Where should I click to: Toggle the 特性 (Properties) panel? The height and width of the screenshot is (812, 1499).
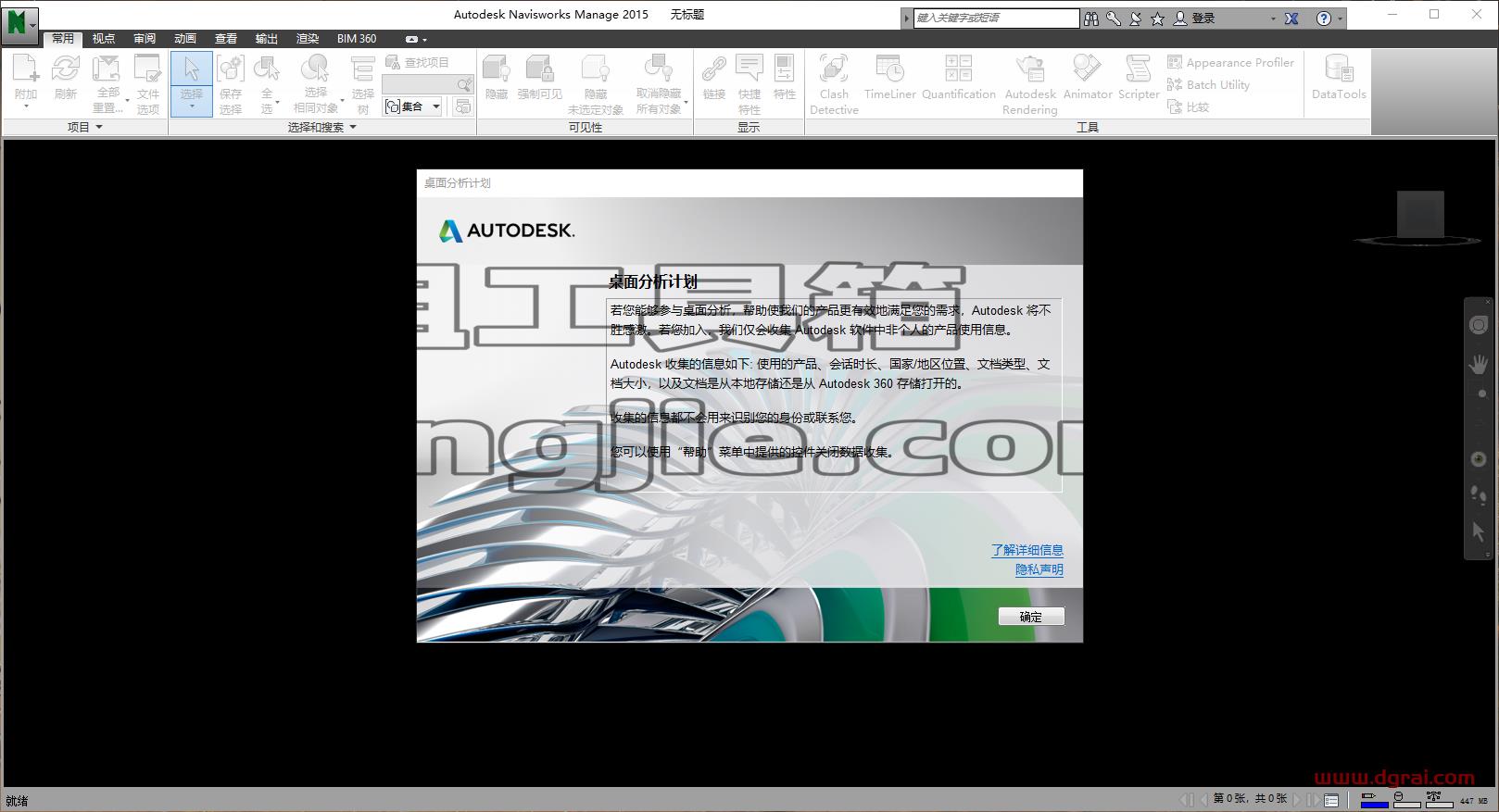(x=785, y=77)
